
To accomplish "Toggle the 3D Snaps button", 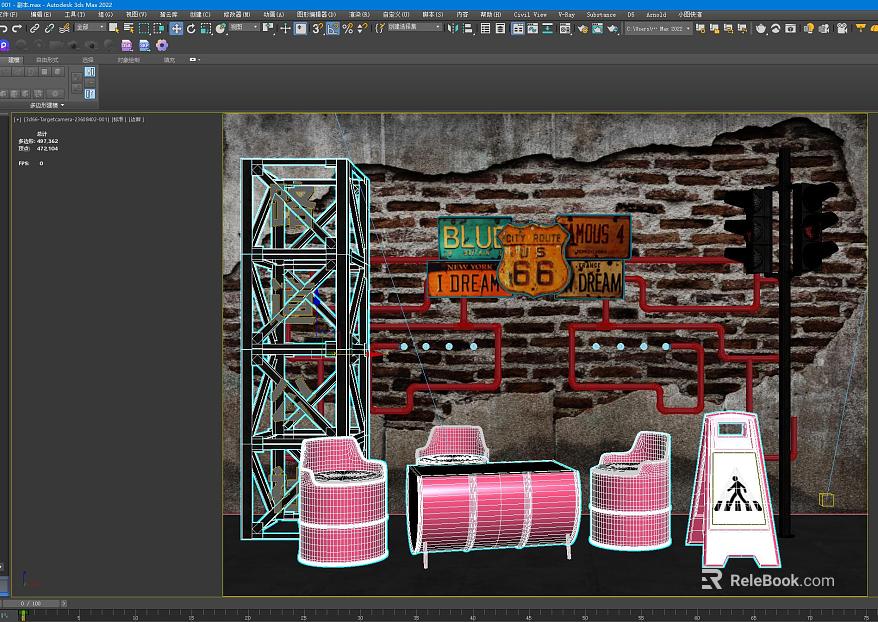I will click(x=317, y=28).
